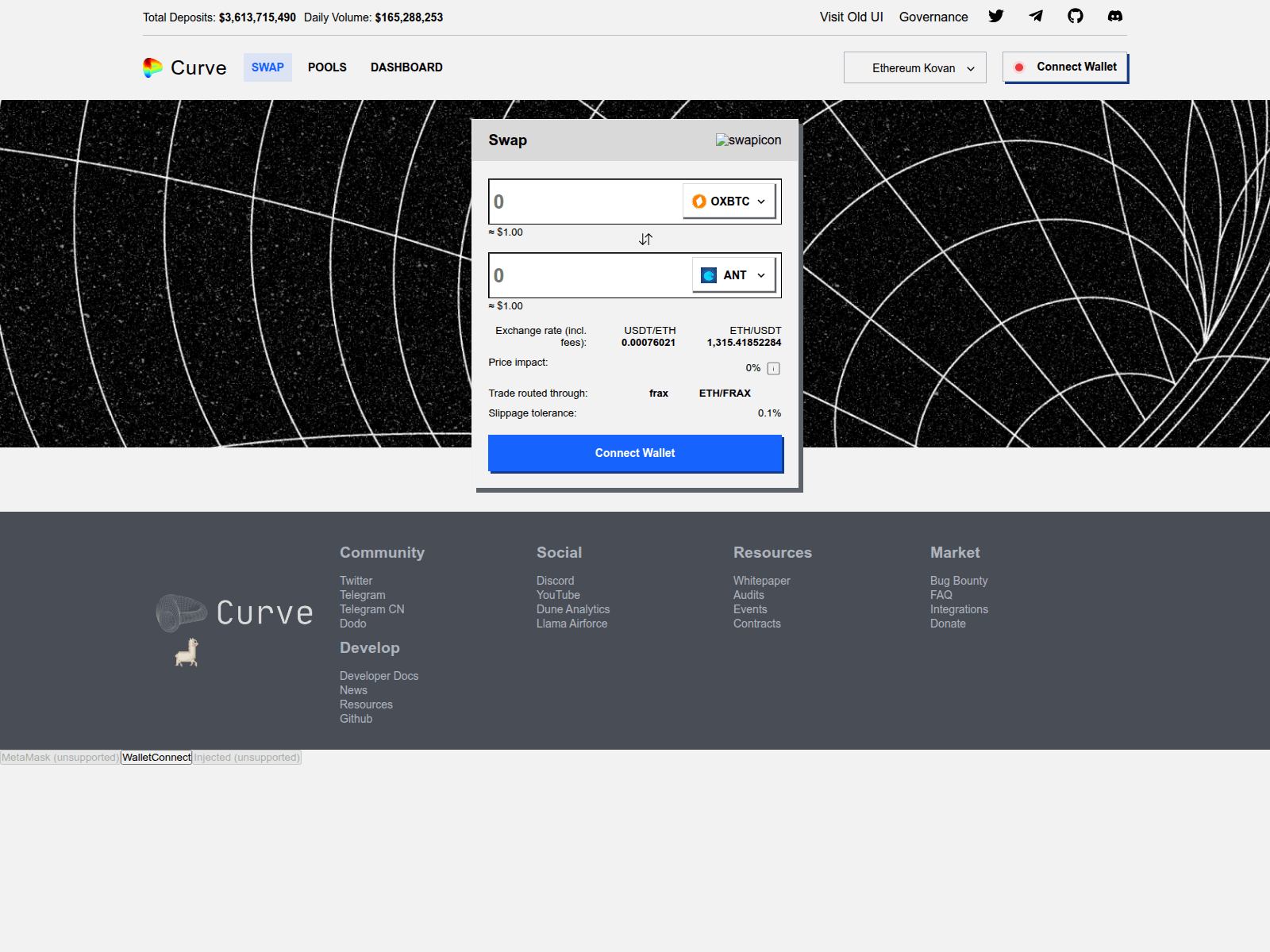The width and height of the screenshot is (1270, 952).
Task: Open the Contracts link
Action: [x=757, y=624]
